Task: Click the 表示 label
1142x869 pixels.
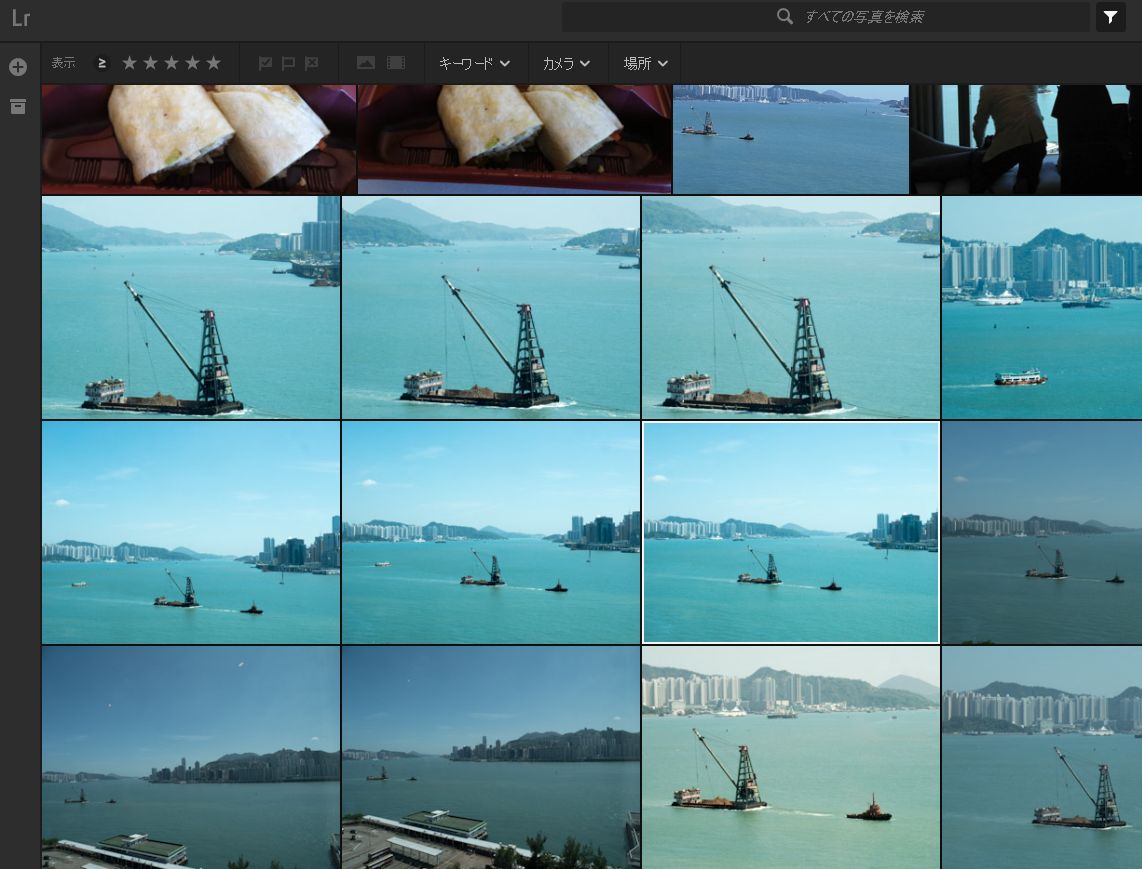Action: tap(63, 63)
